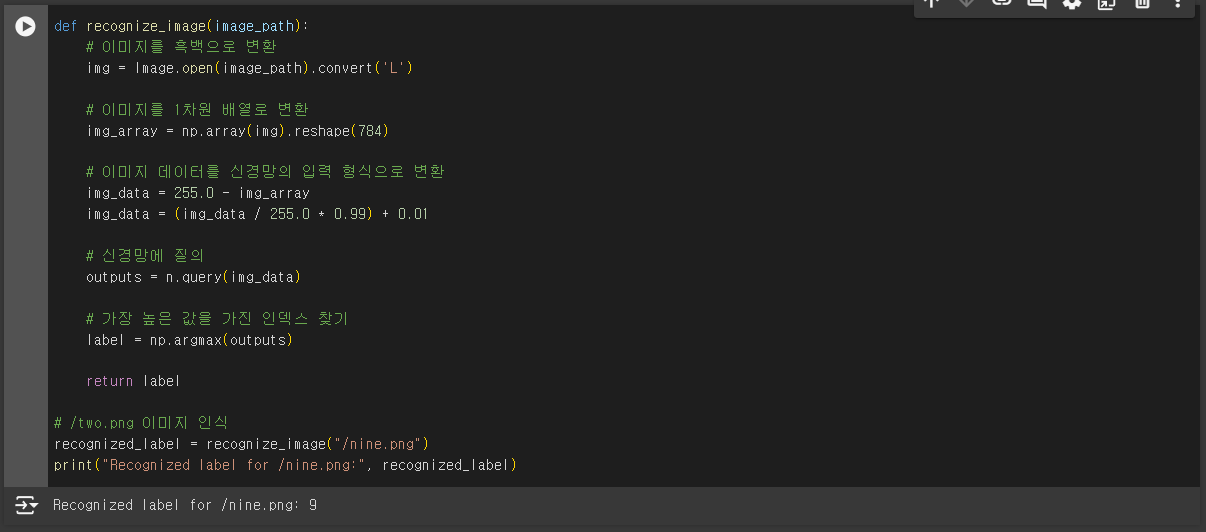Viewport: 1206px width, 532px height.
Task: Click the 'return label' statement
Action: point(133,381)
